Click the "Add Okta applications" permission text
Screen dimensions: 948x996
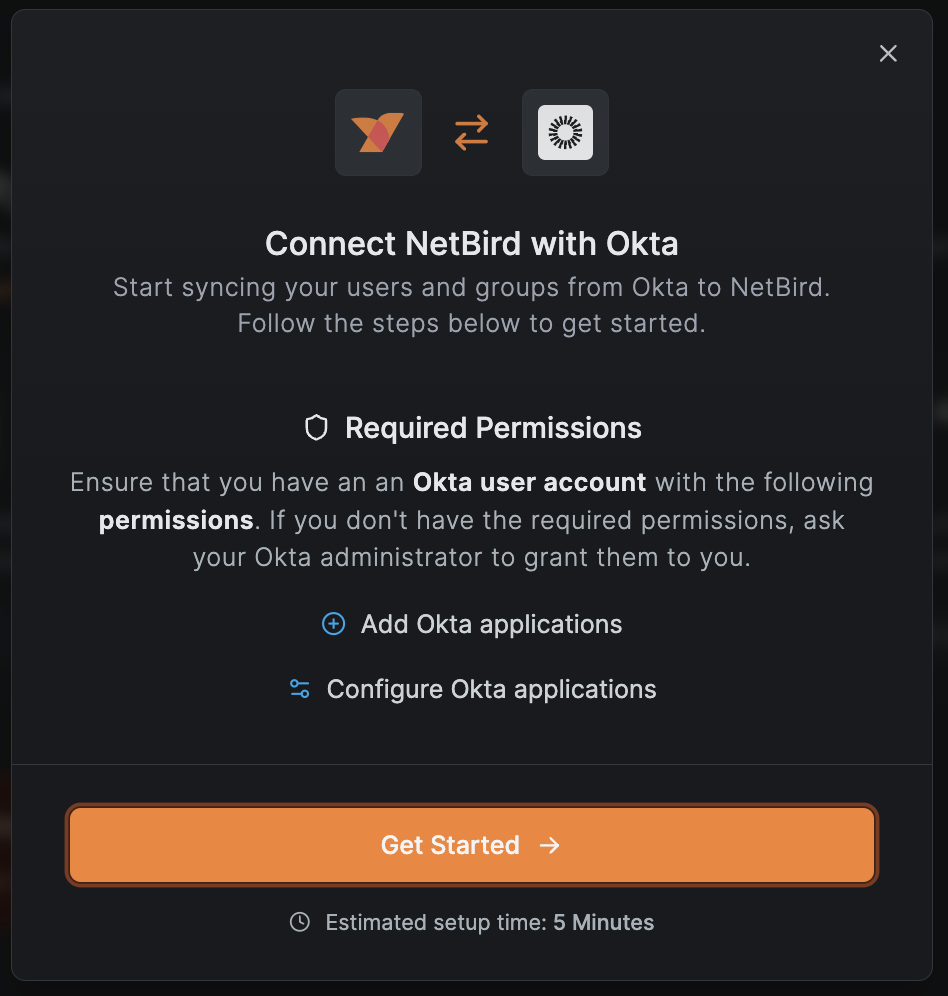491,624
